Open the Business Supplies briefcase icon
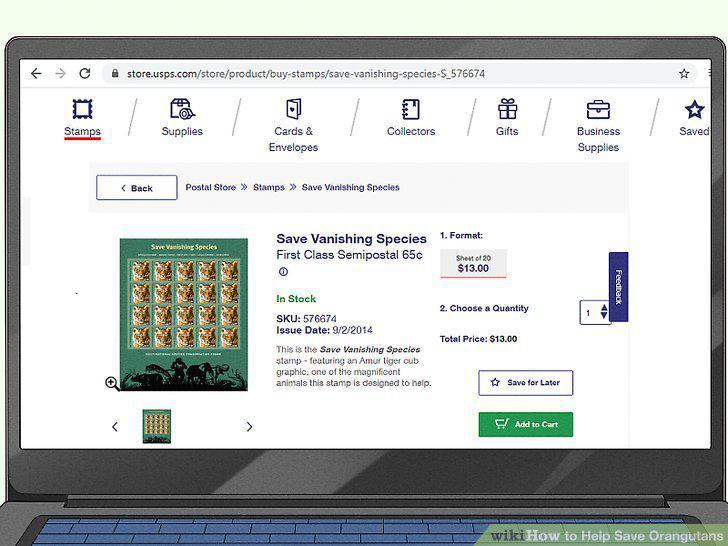 (x=598, y=110)
